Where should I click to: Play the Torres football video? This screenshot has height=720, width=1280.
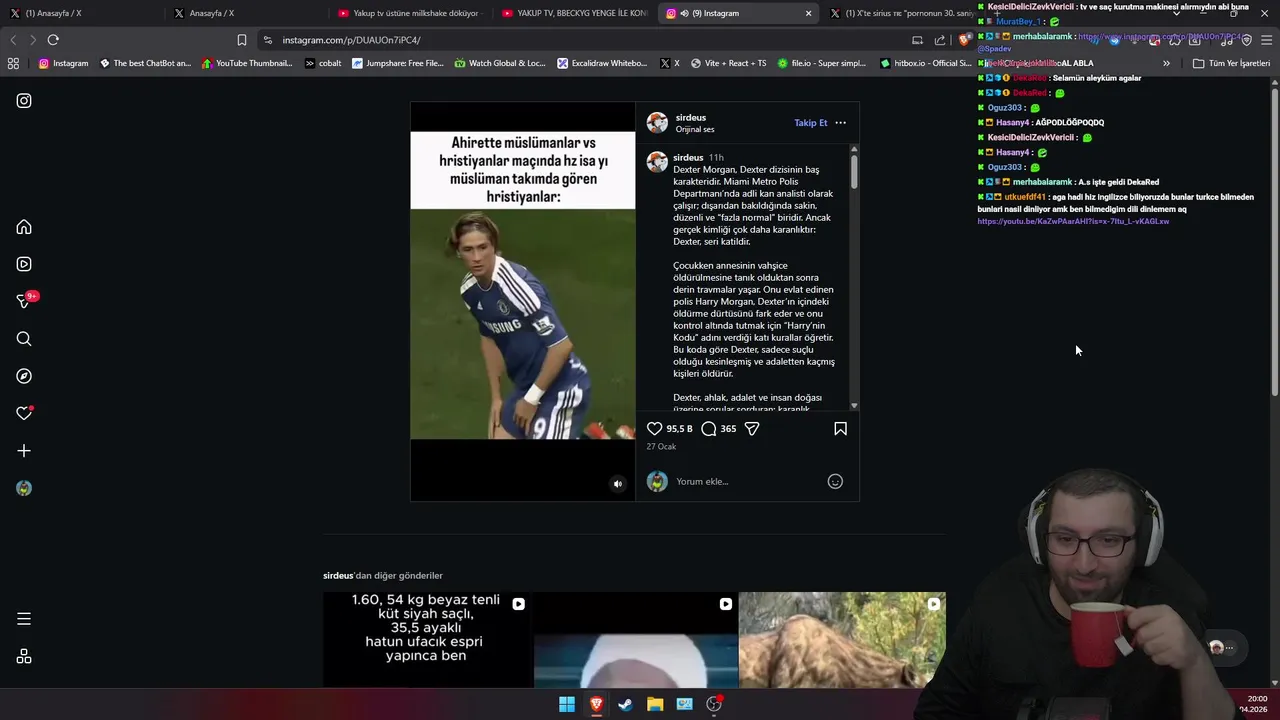coord(522,301)
